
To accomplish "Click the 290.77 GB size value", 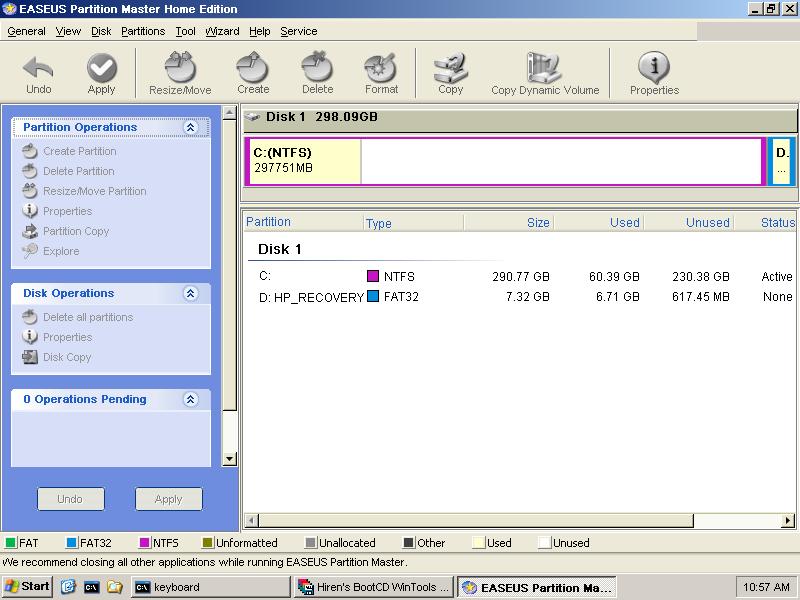I will (521, 277).
